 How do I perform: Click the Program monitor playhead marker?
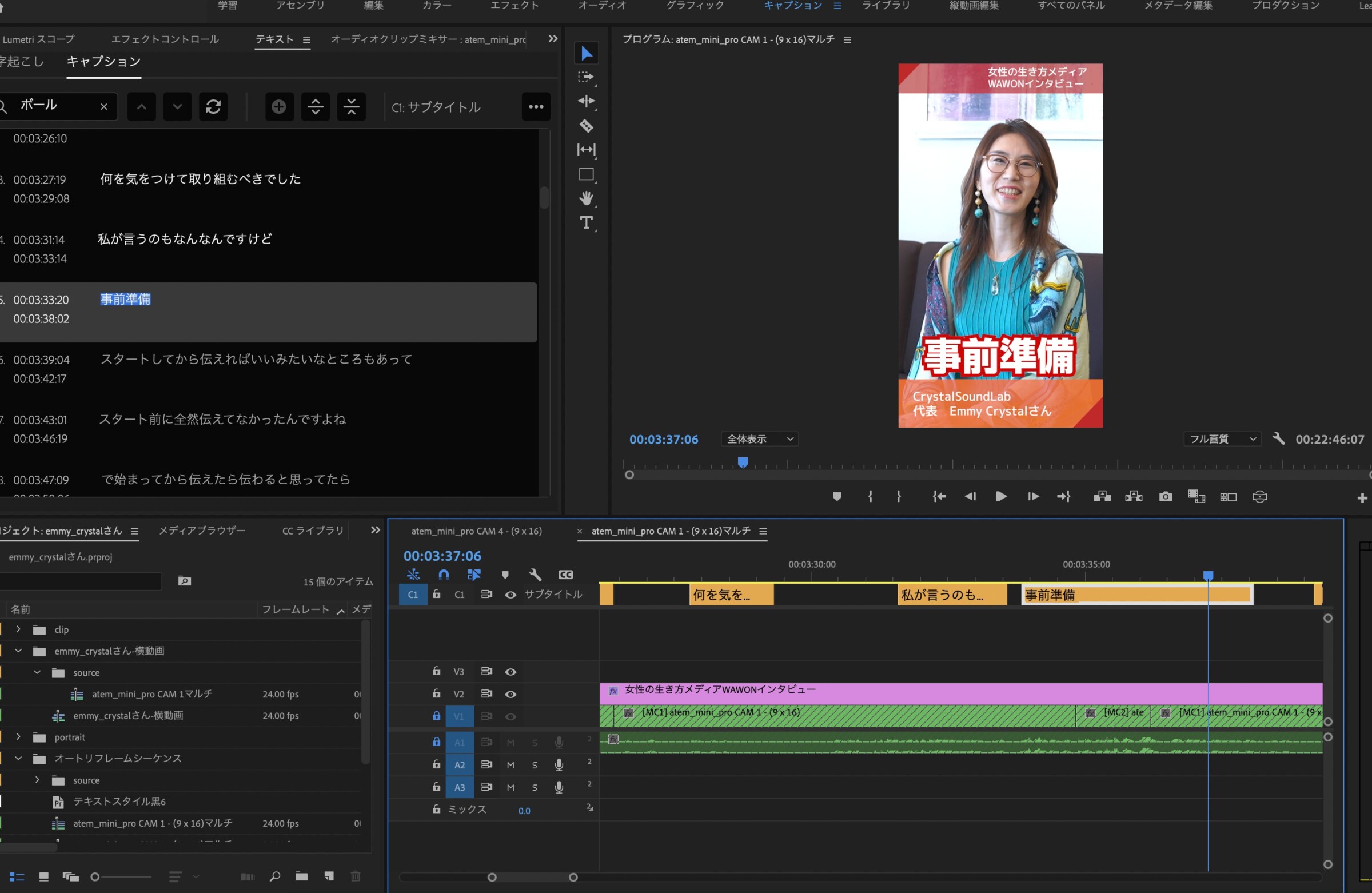743,463
